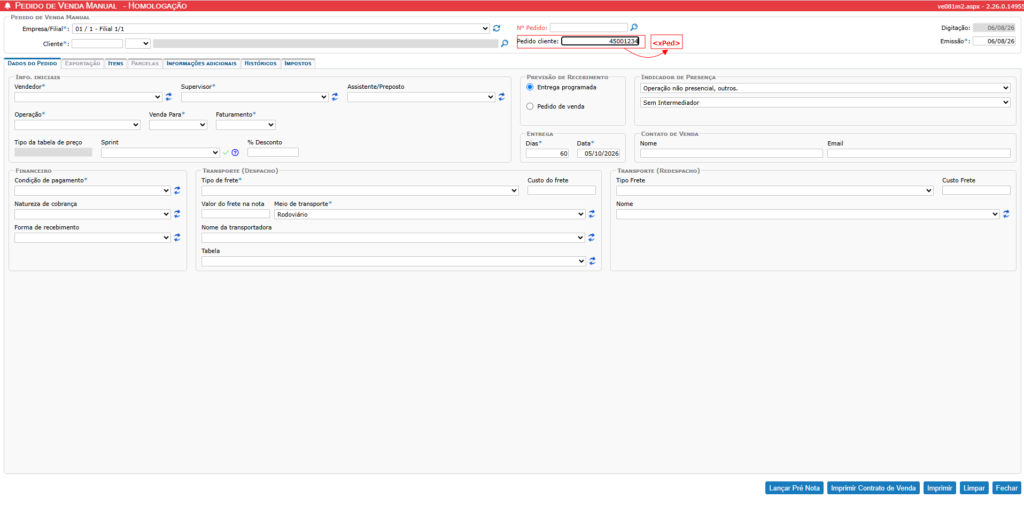Viewport: 1024px width, 506px height.
Task: Refresh the Meio de transporte list icon
Action: point(592,214)
